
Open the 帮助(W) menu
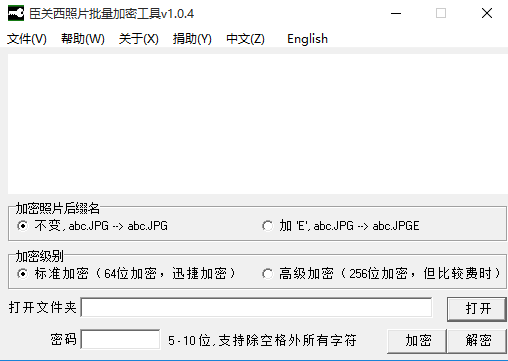point(83,39)
